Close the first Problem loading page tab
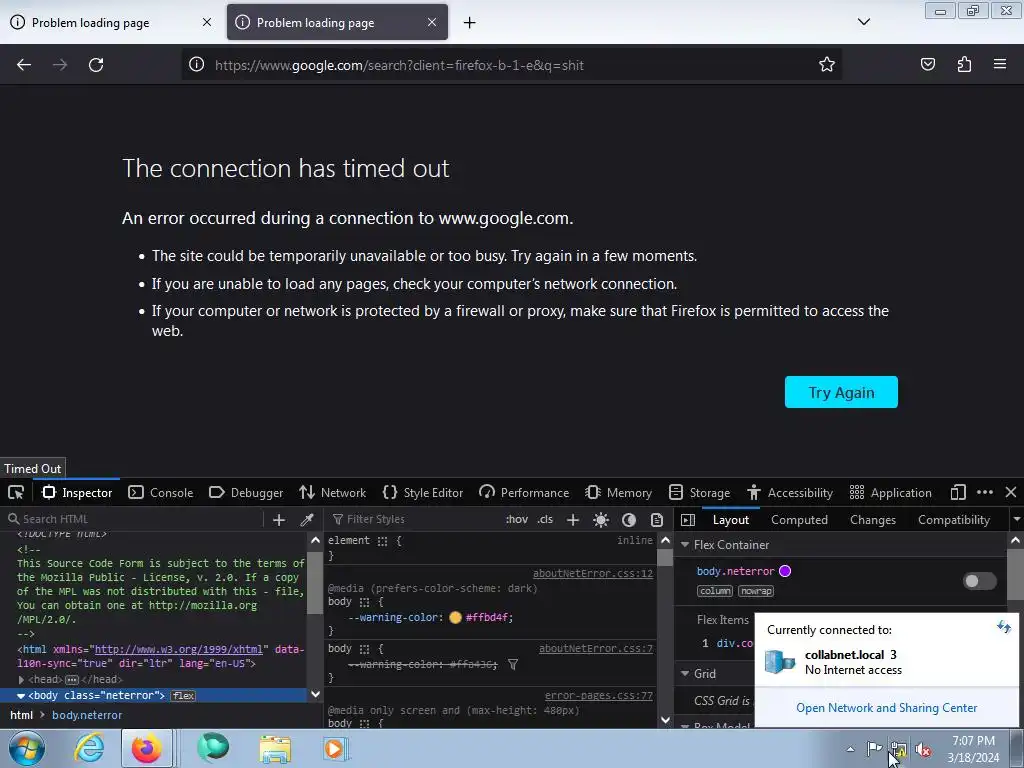The width and height of the screenshot is (1024, 768). [207, 22]
